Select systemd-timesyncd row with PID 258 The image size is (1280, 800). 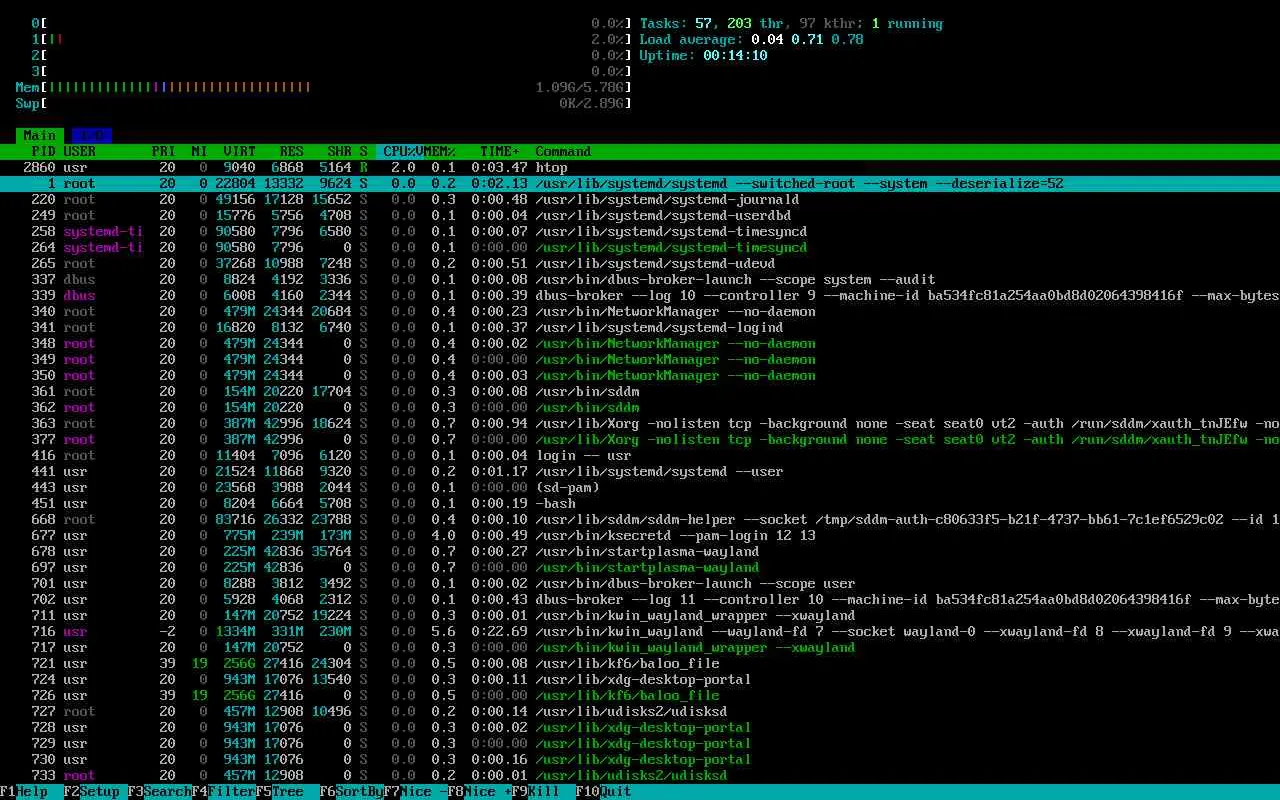(640, 231)
